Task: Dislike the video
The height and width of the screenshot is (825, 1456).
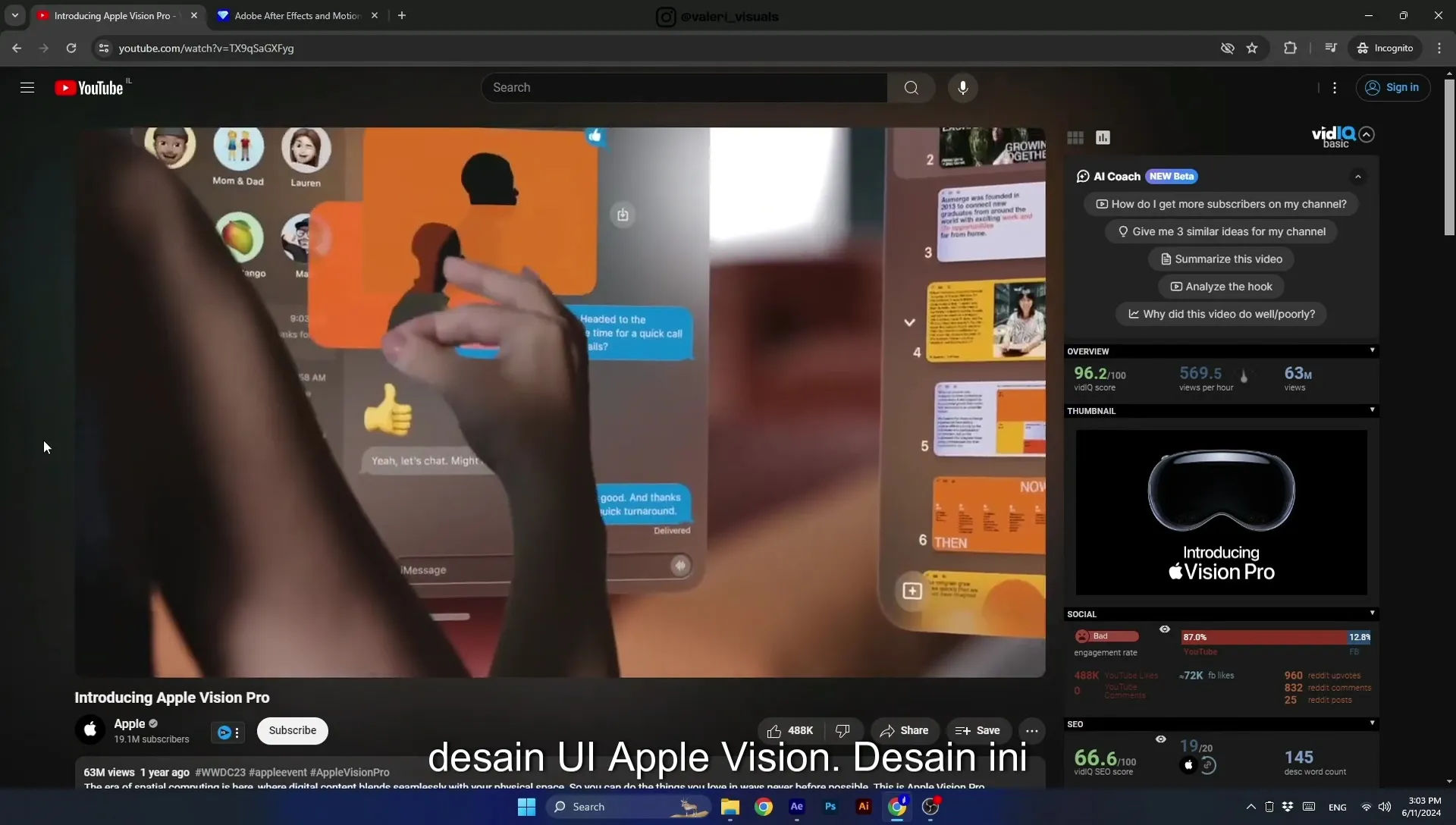Action: click(x=843, y=730)
